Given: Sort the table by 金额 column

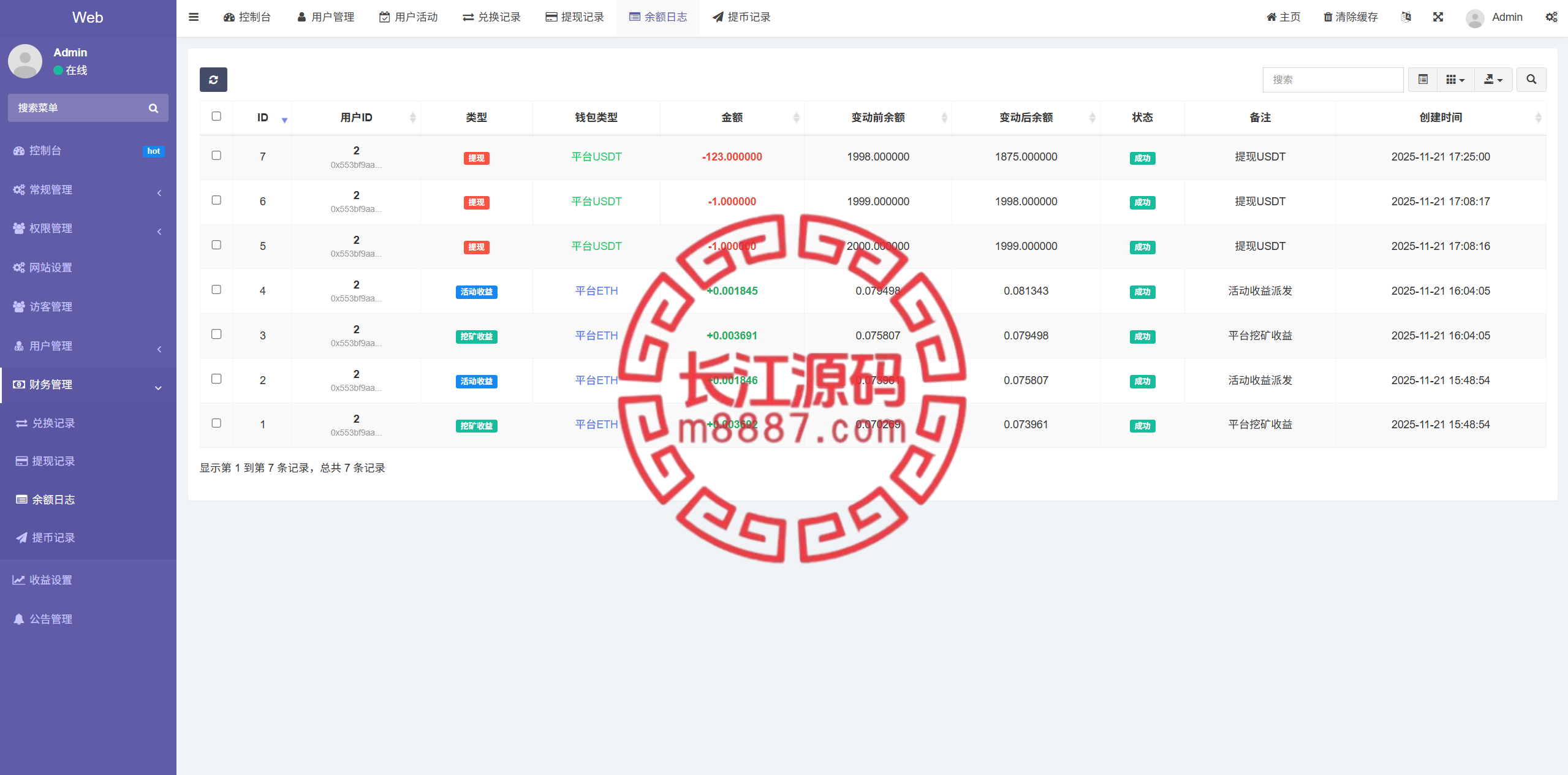Looking at the screenshot, I should pos(732,118).
